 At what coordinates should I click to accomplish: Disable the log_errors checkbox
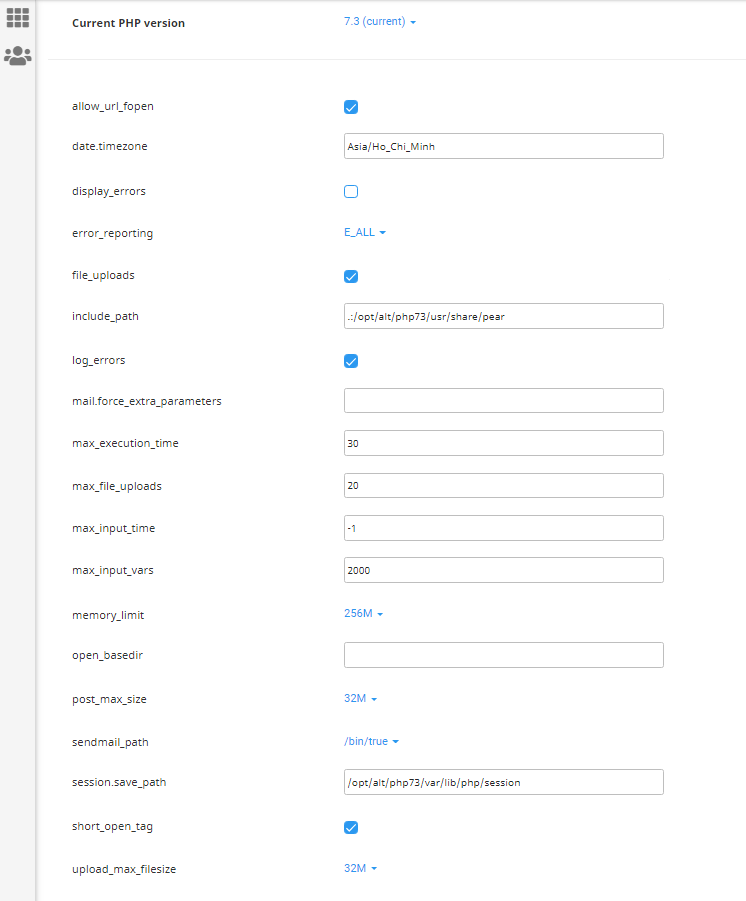[x=351, y=361]
